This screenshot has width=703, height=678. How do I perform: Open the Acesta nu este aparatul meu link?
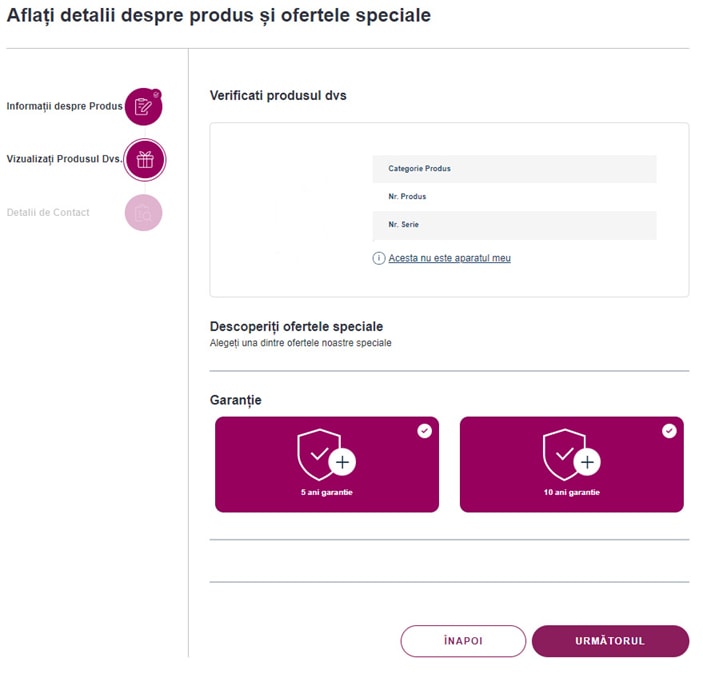449,258
